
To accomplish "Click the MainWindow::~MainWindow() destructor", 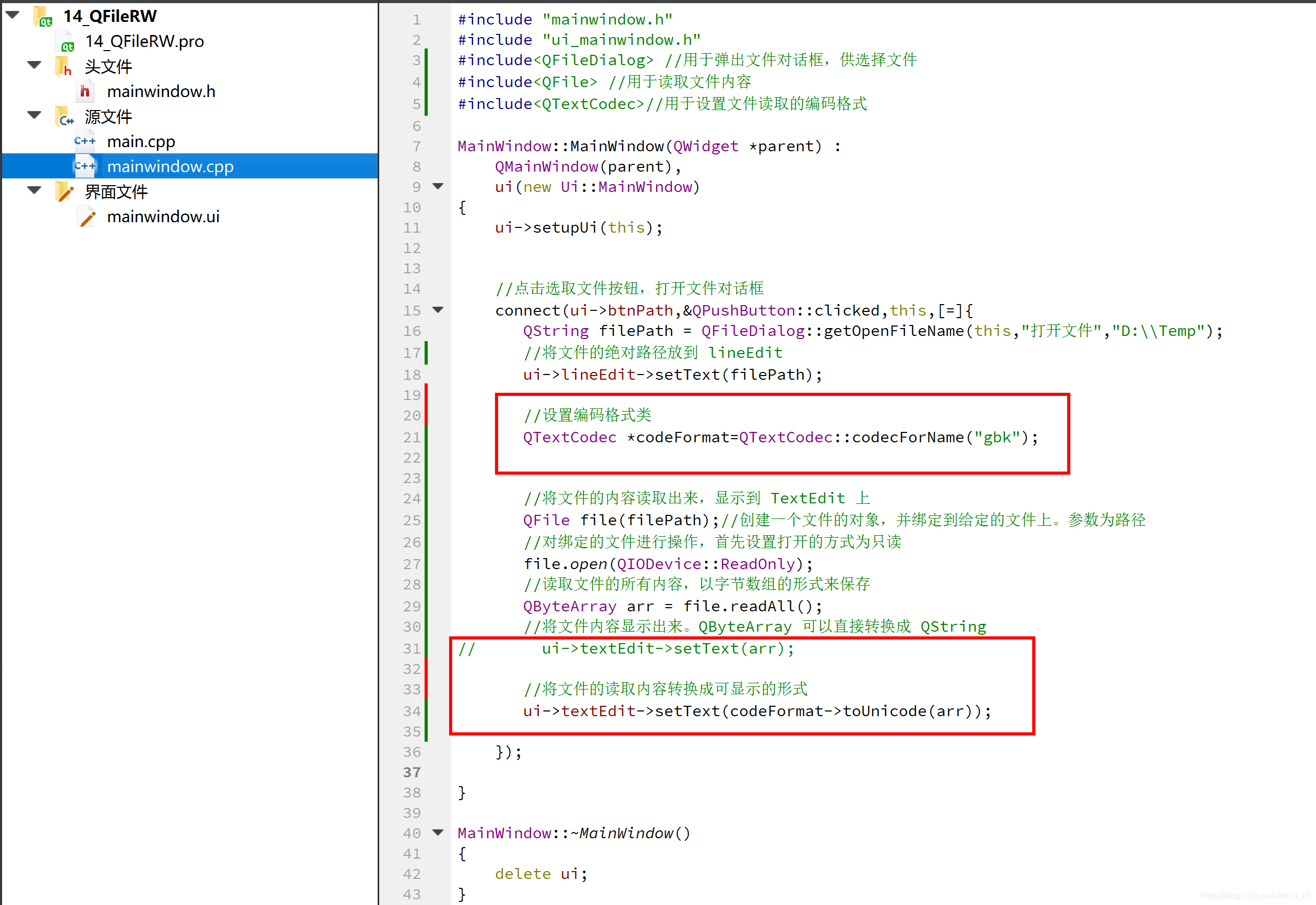I will pos(574,834).
